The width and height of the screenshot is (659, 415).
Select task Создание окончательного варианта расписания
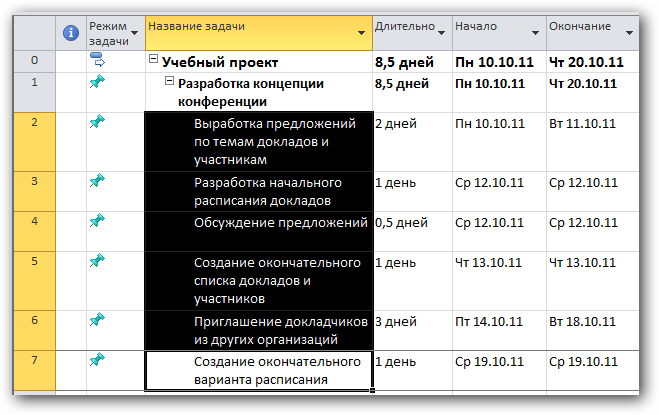click(259, 370)
